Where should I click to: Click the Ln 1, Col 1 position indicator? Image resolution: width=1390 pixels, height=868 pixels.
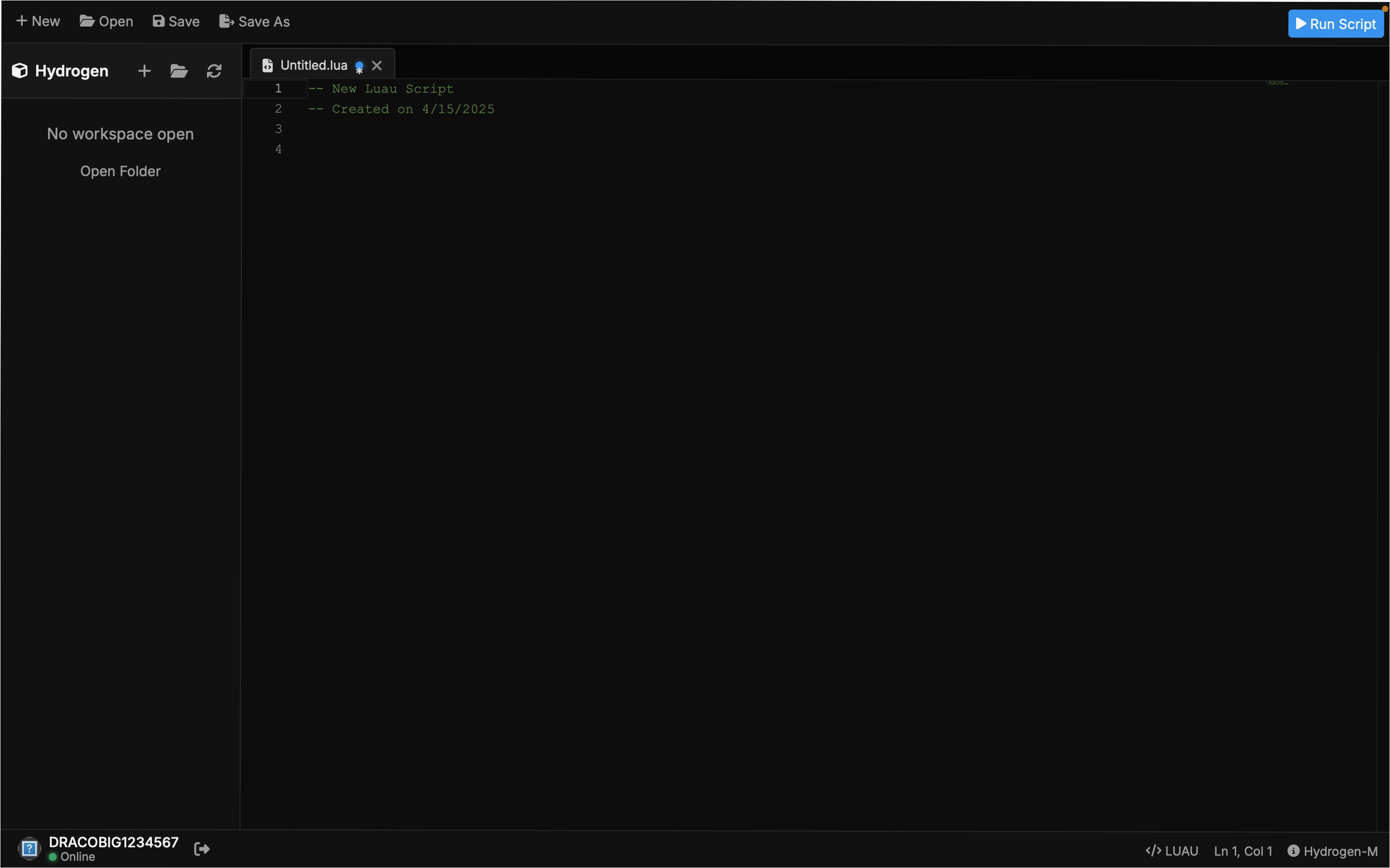point(1243,851)
